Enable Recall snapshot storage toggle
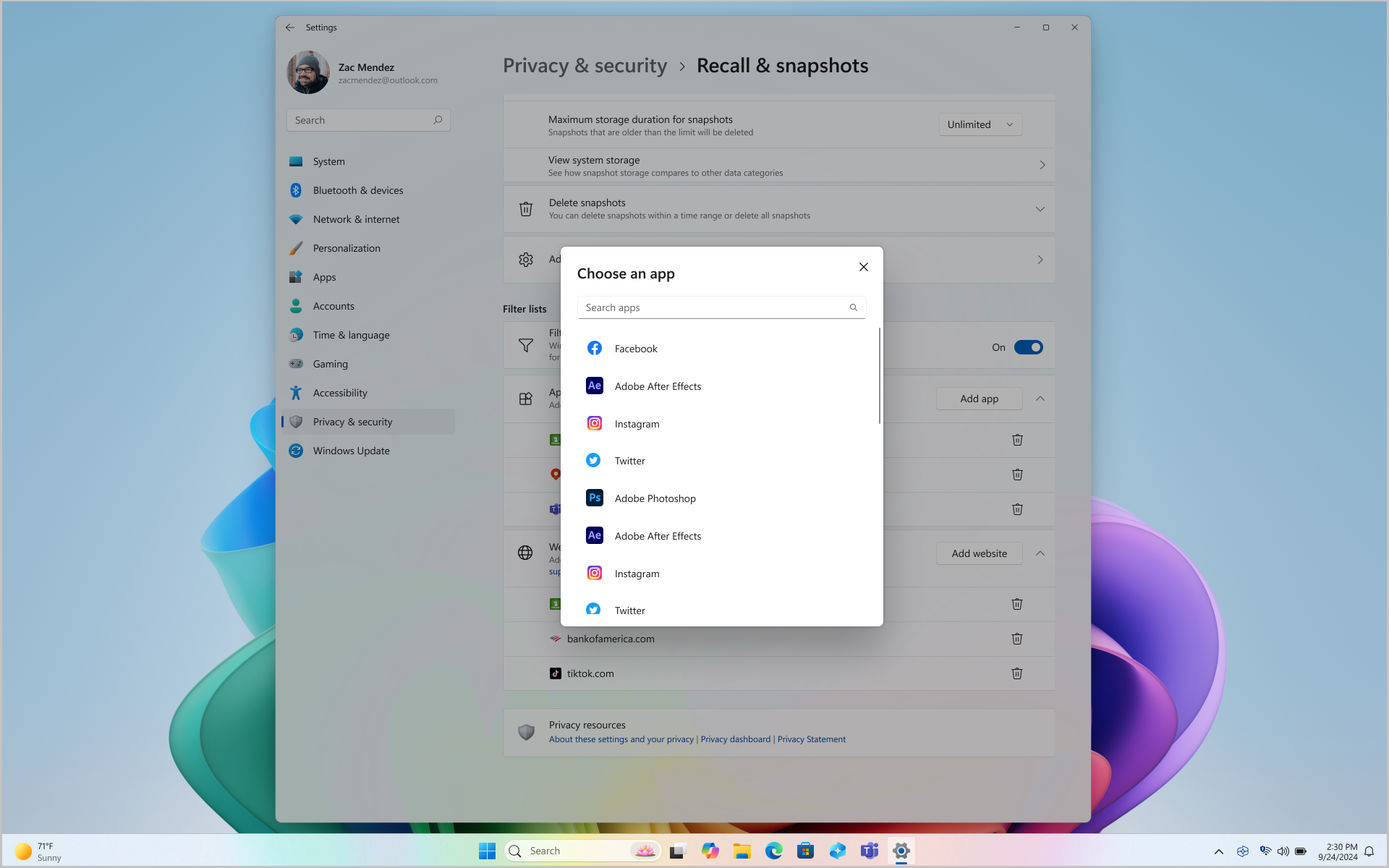 [1027, 347]
